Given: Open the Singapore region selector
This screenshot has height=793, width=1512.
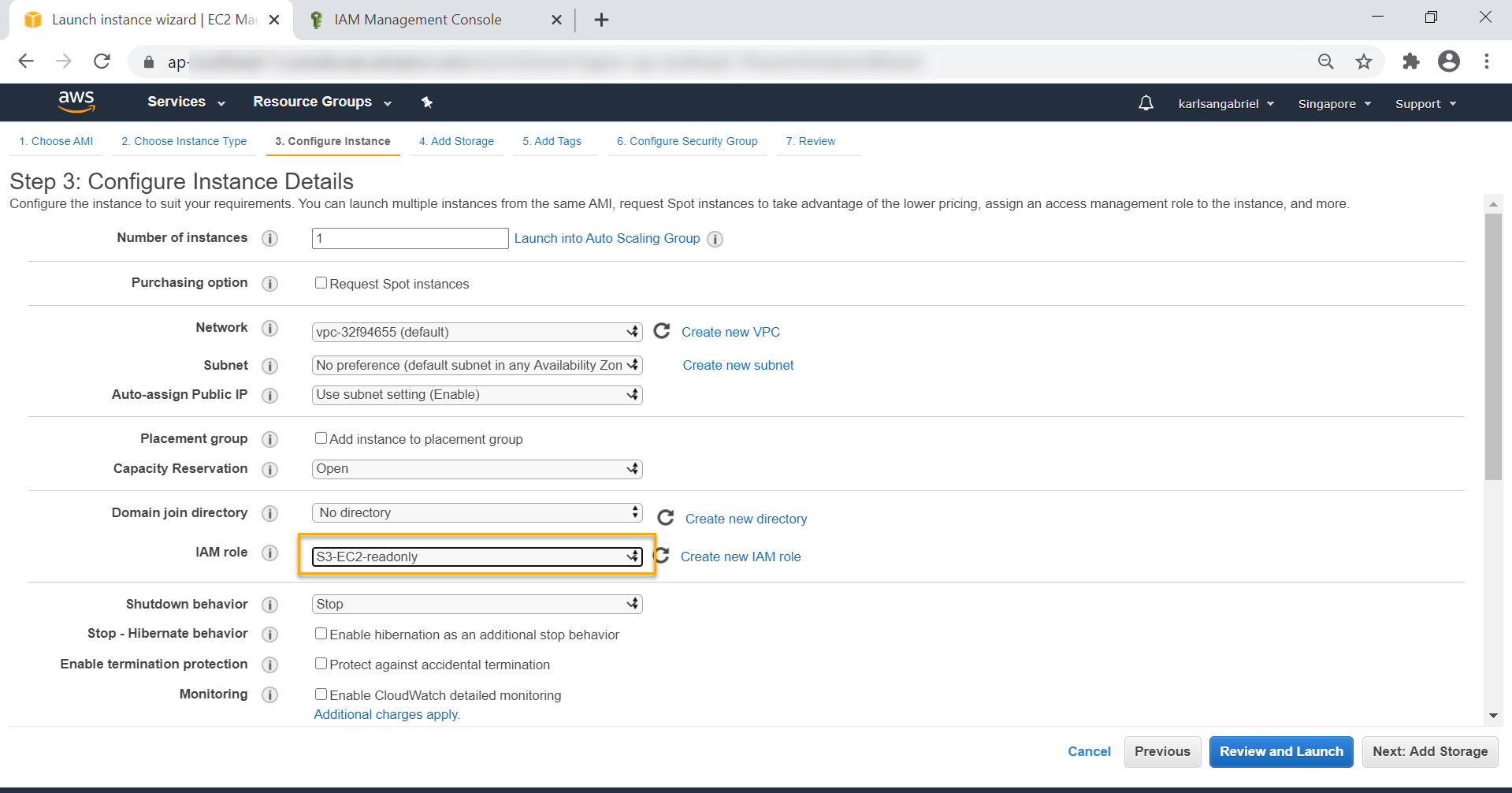Looking at the screenshot, I should (1335, 104).
